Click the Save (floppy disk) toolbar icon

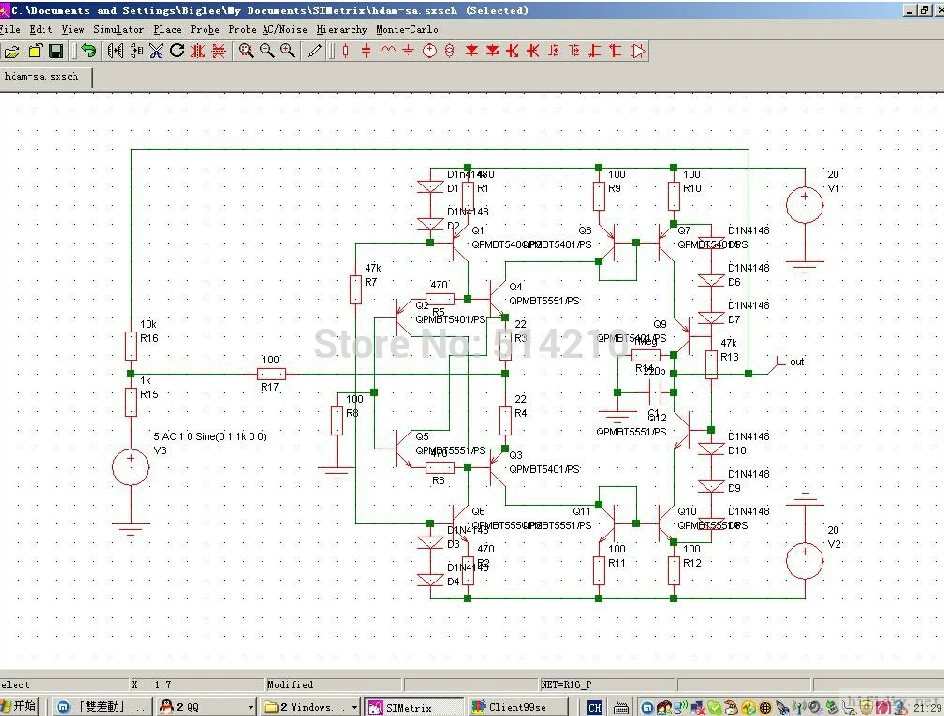tap(56, 51)
